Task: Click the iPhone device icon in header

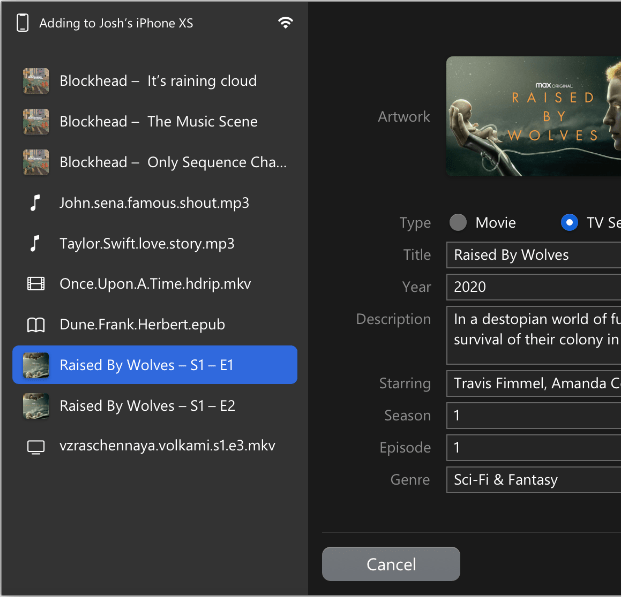Action: click(23, 23)
